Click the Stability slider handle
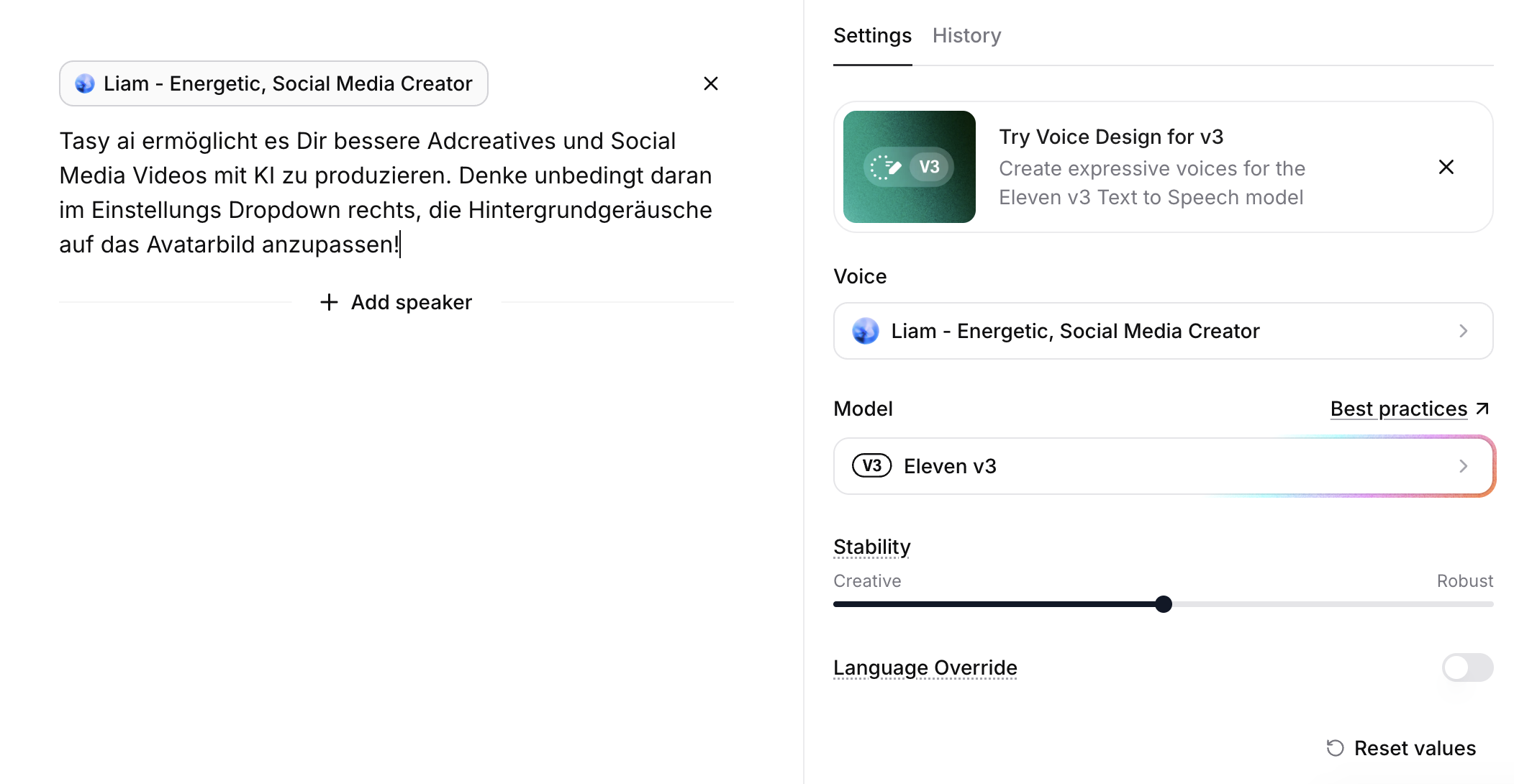The width and height of the screenshot is (1514, 784). (1164, 604)
